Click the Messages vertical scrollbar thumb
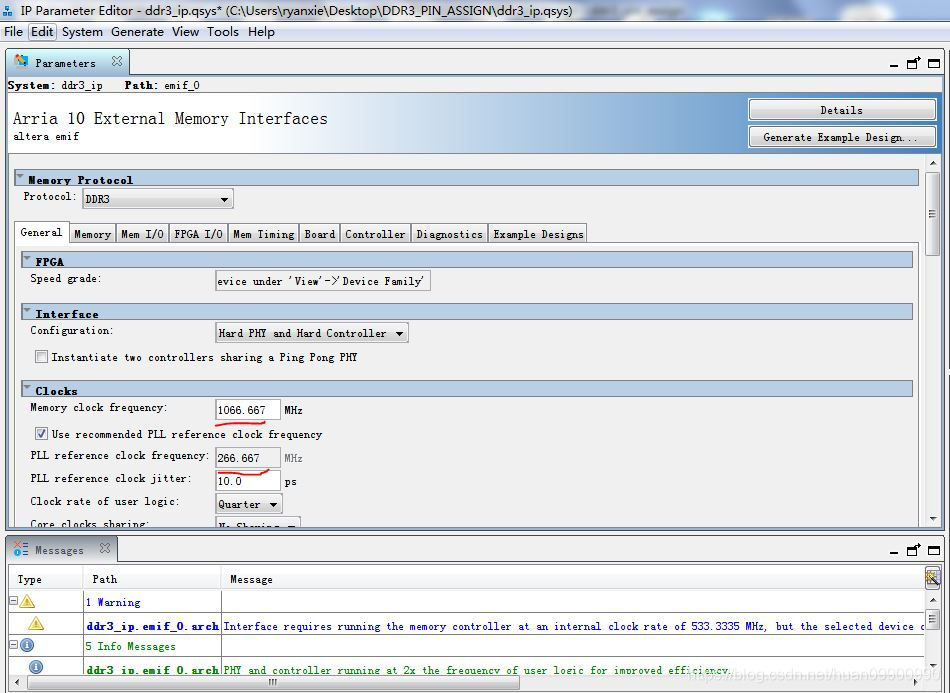Image resolution: width=950 pixels, height=693 pixels. 932,619
